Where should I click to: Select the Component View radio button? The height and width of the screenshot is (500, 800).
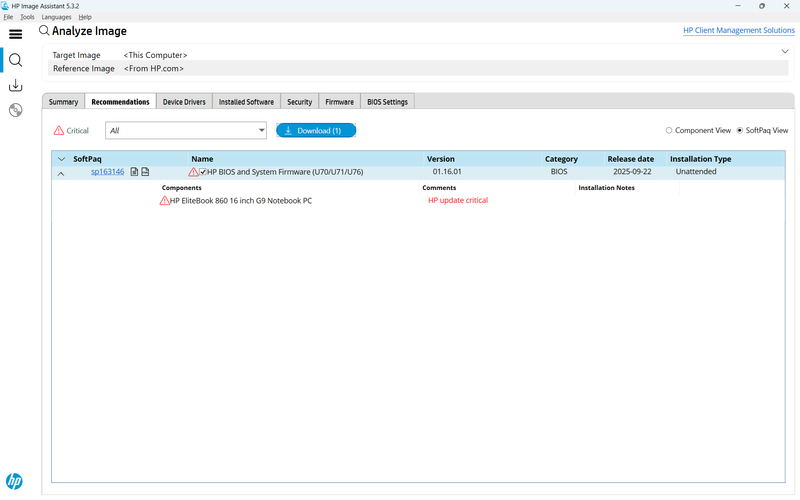click(669, 131)
